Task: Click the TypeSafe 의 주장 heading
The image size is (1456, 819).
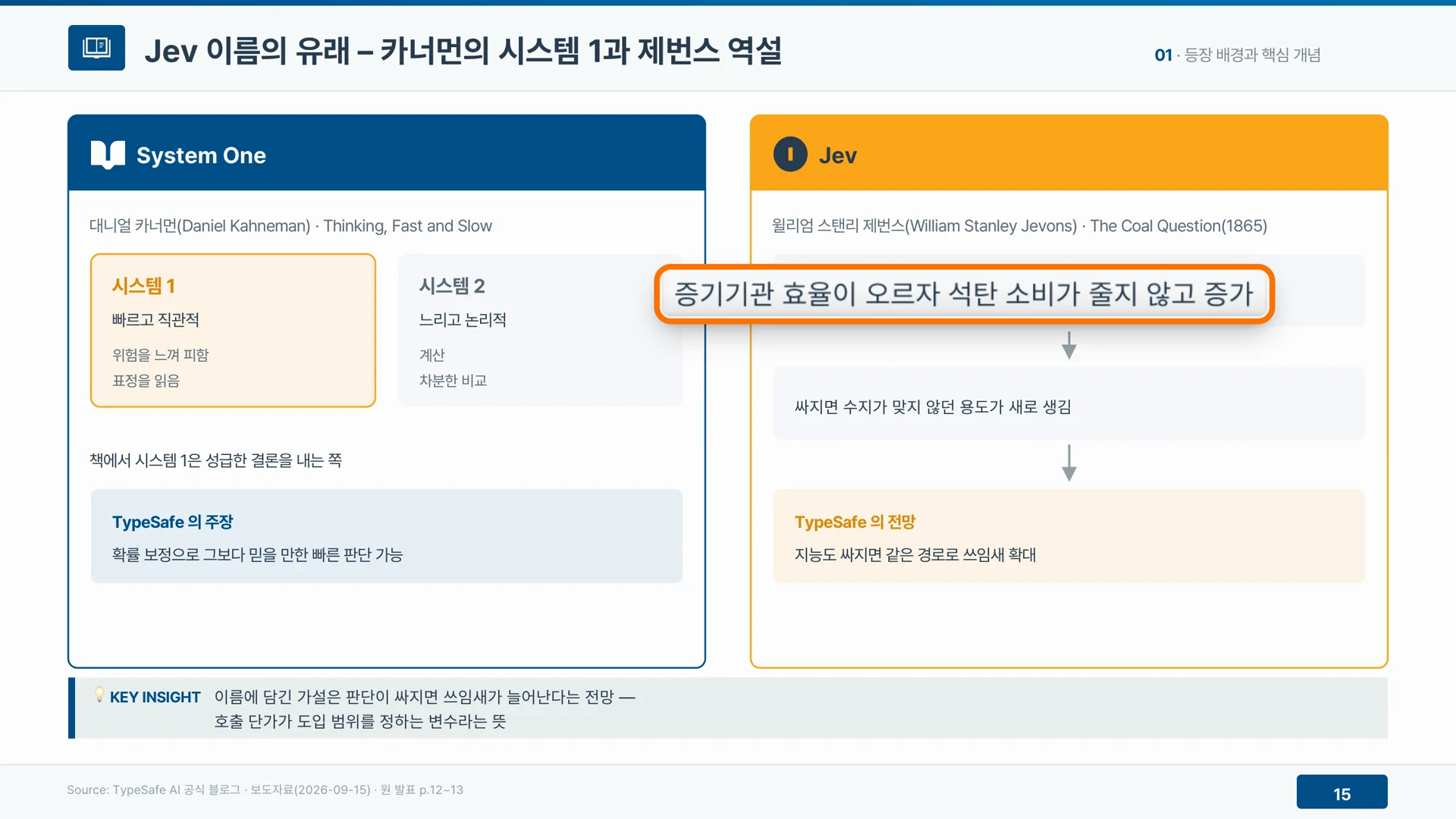Action: (172, 522)
